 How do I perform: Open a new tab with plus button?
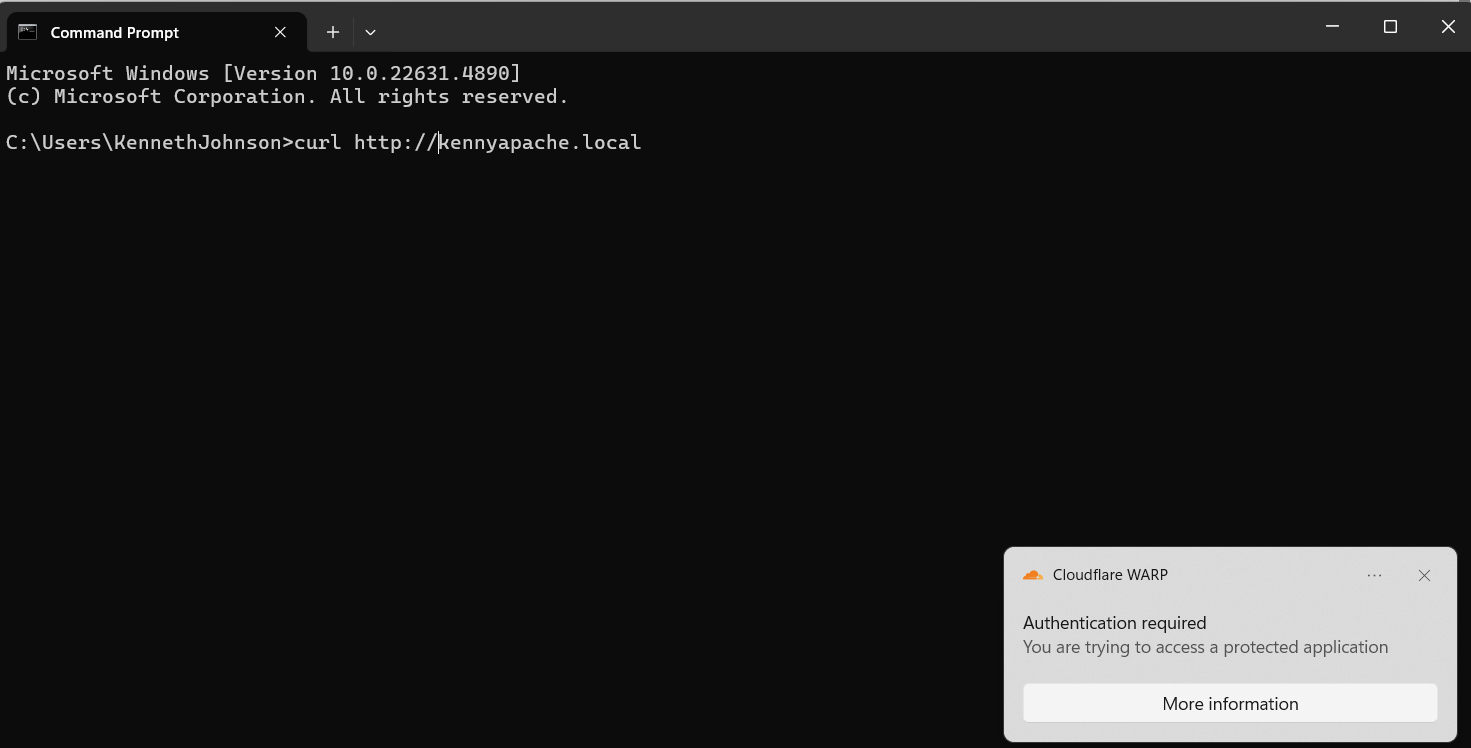coord(333,32)
